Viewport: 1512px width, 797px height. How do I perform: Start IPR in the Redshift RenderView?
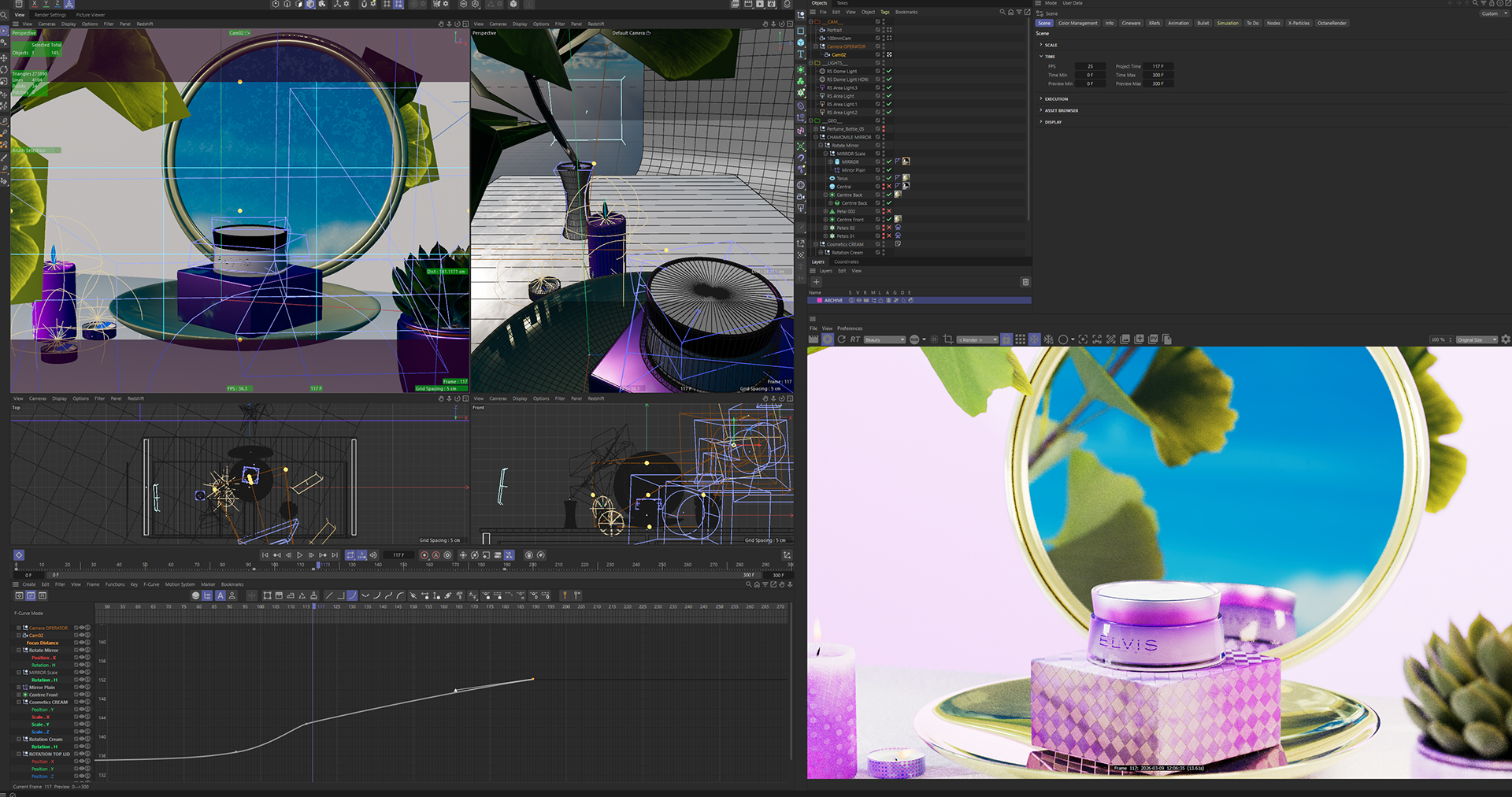tap(828, 339)
